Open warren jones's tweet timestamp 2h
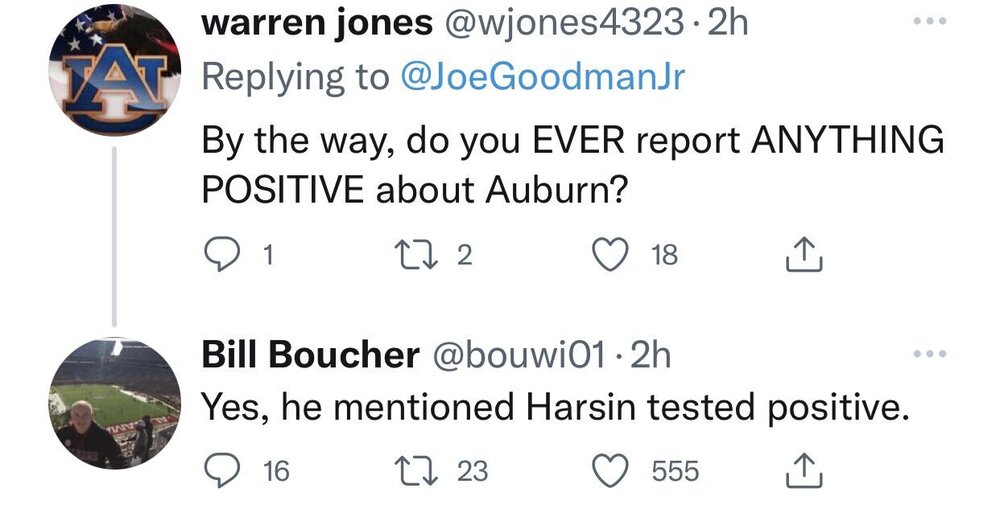Viewport: 1000px width, 517px height. [x=727, y=26]
